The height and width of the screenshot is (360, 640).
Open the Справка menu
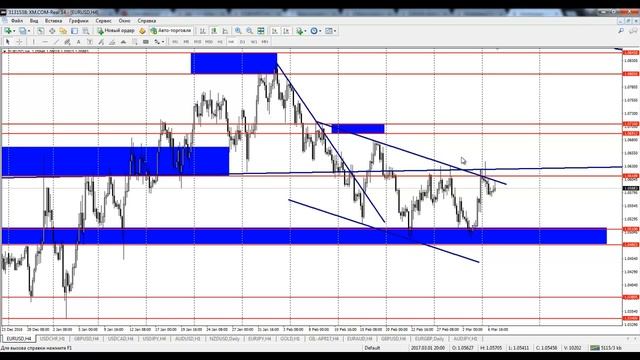(x=147, y=20)
